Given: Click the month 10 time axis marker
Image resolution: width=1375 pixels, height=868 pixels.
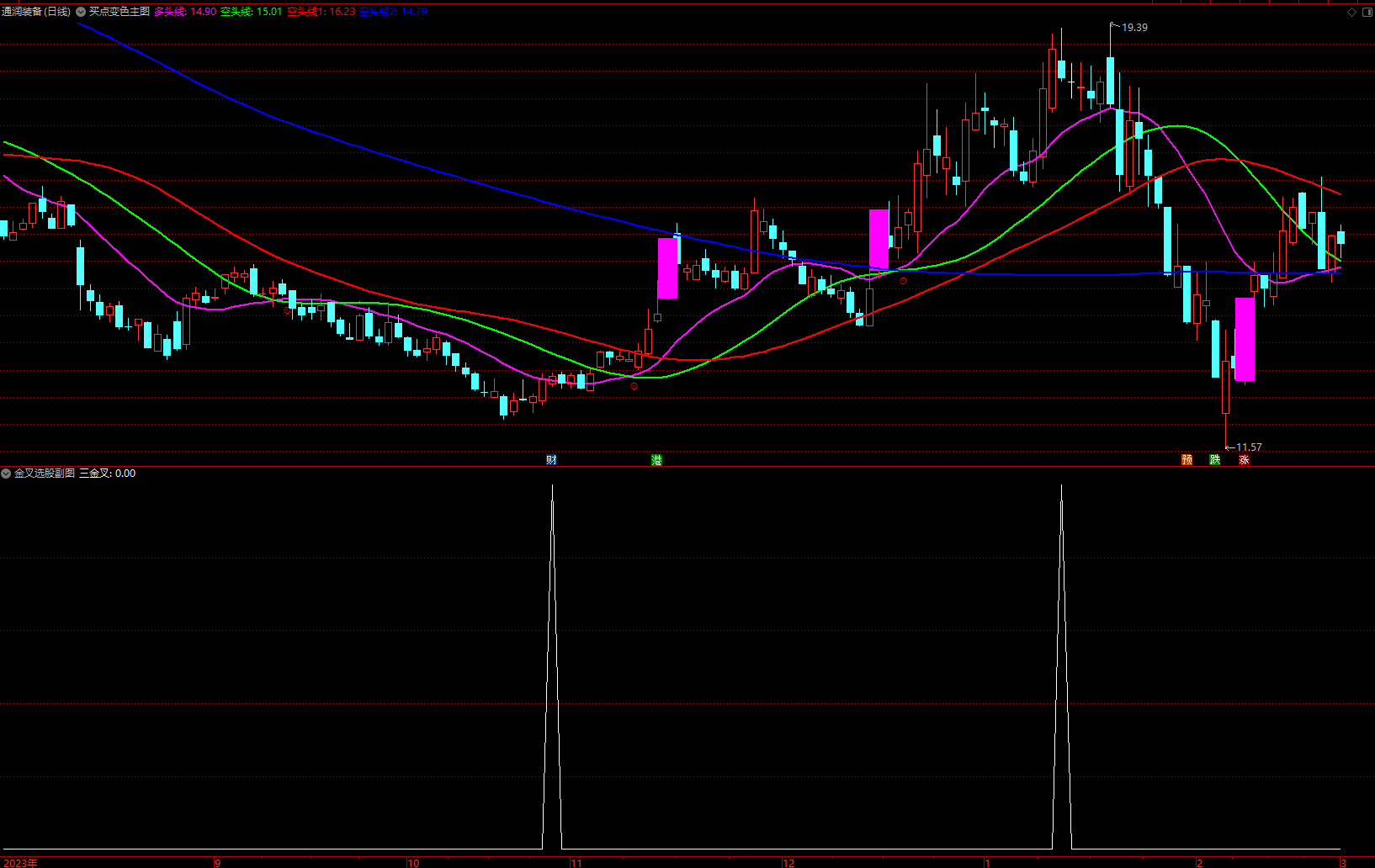Looking at the screenshot, I should click(412, 863).
